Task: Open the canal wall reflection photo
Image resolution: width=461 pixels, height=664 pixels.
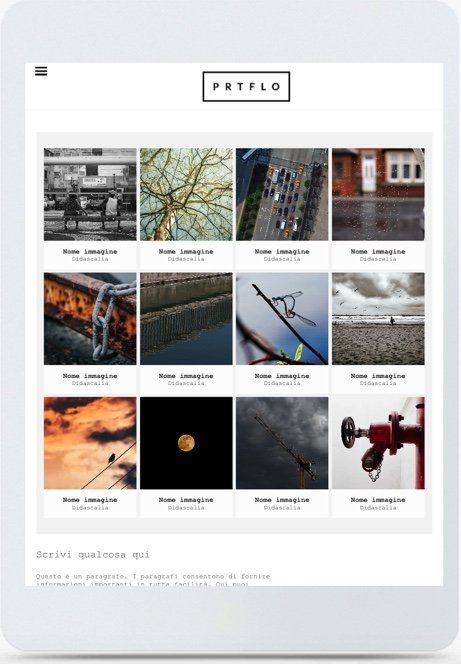Action: [x=186, y=318]
